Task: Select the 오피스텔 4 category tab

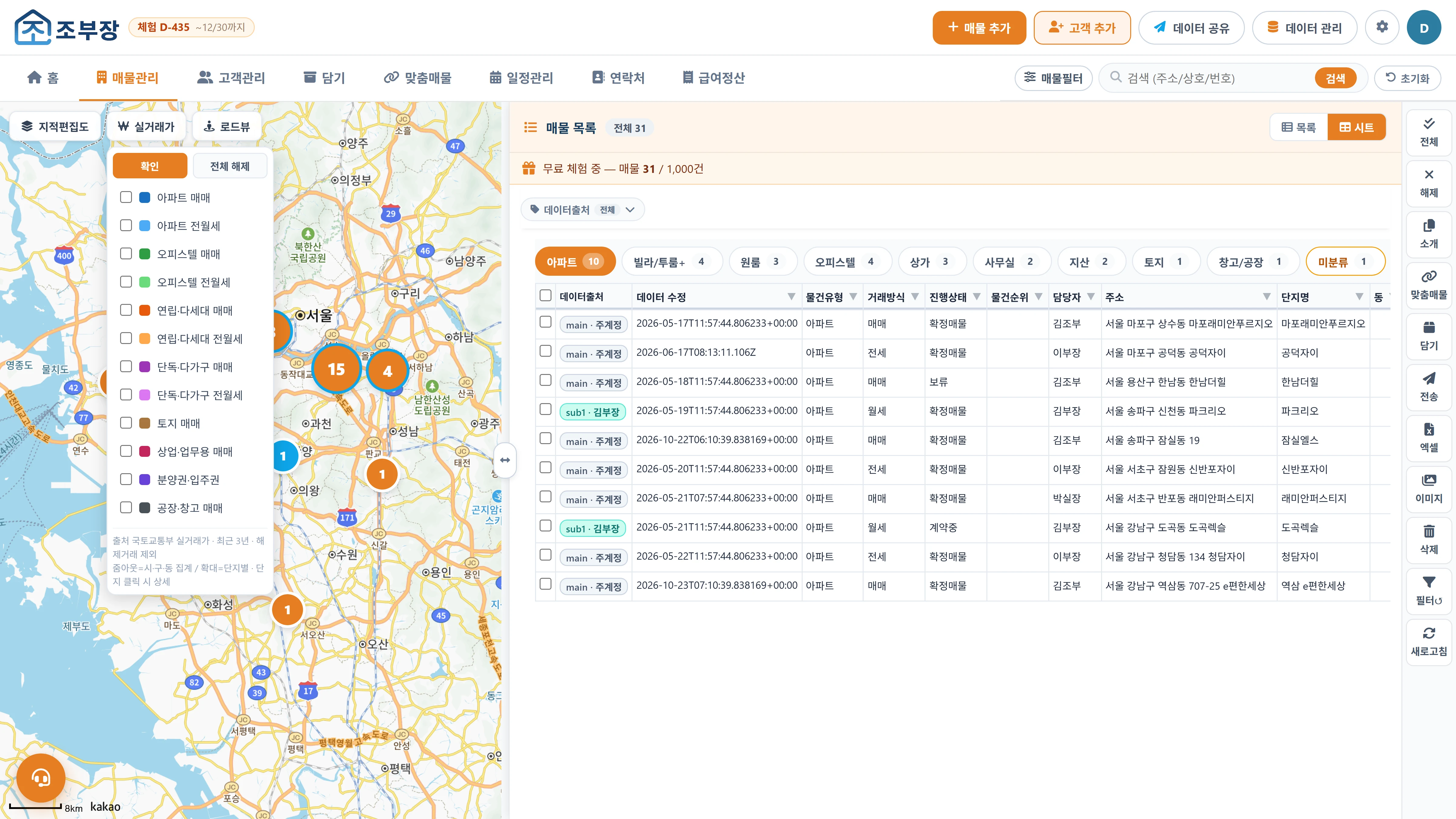Action: coord(847,262)
